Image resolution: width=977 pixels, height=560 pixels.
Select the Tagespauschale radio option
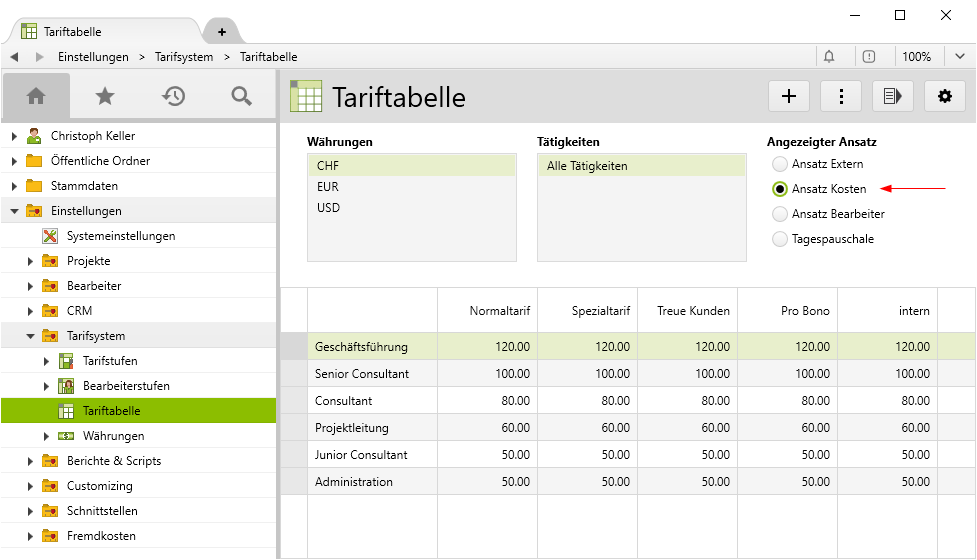click(780, 239)
